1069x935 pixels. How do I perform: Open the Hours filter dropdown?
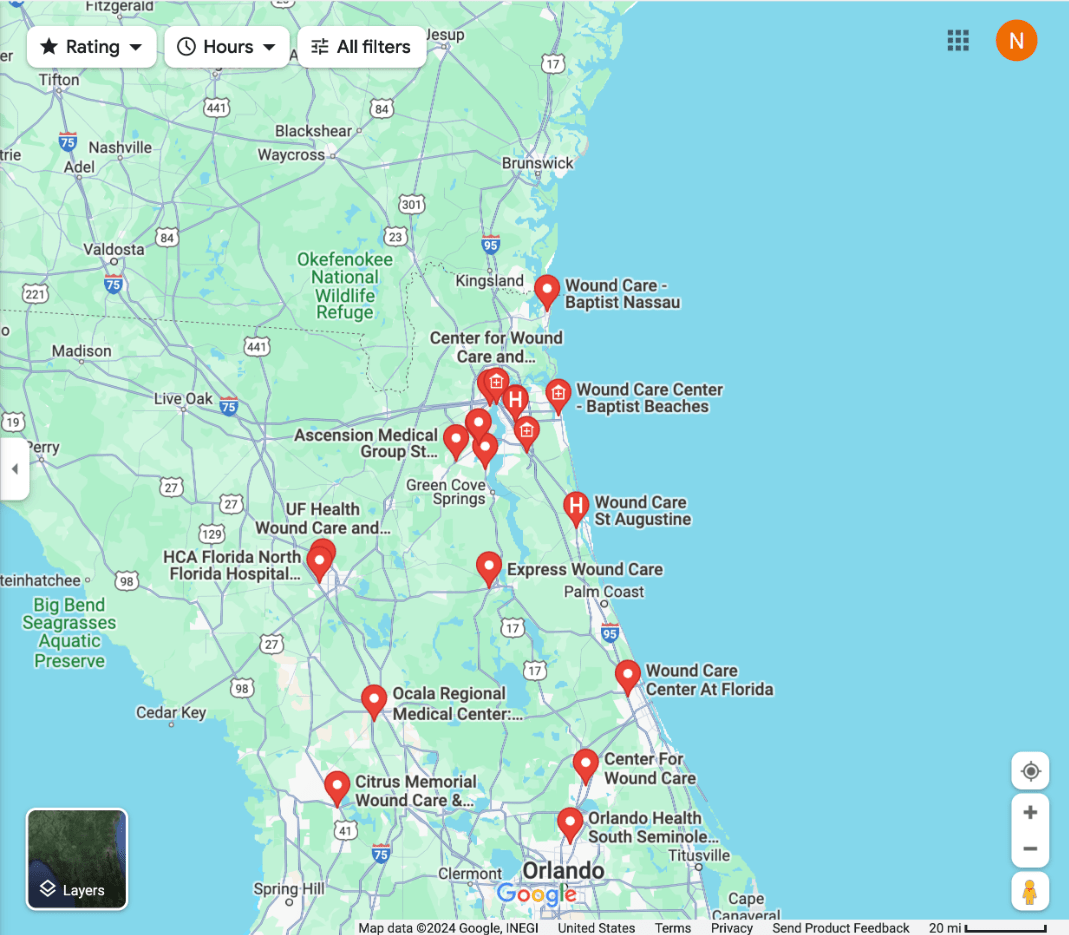[x=226, y=47]
